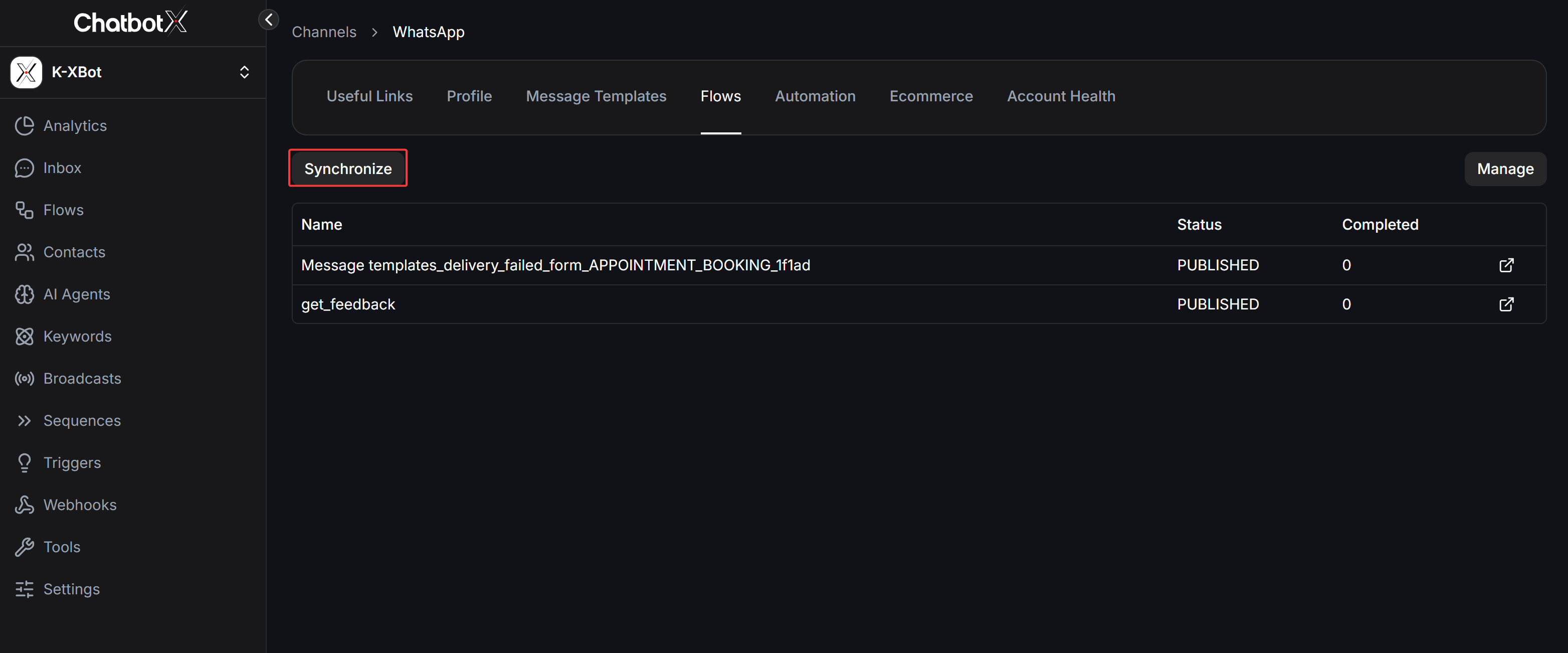Viewport: 1568px width, 653px height.
Task: Open external link for APPOINTMENT_BOOKING flow
Action: [x=1506, y=266]
